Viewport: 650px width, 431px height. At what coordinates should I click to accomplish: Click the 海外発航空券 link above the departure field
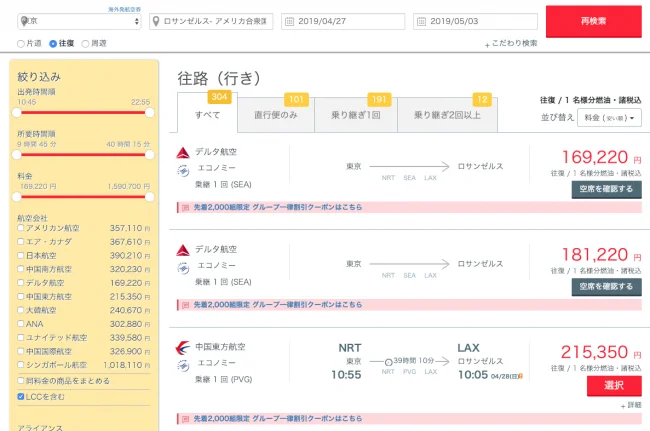[x=124, y=9]
